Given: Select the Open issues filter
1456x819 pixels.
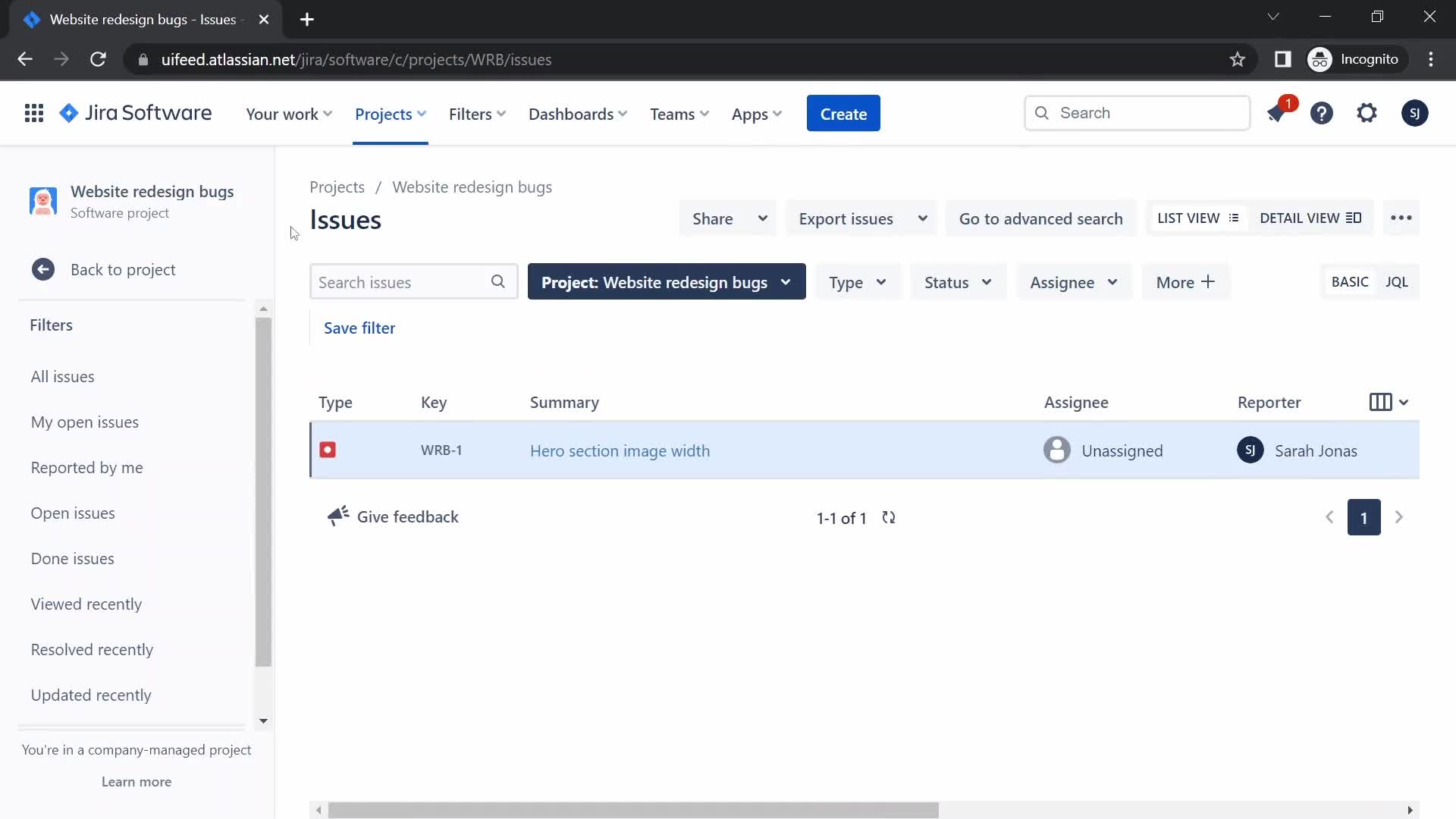Looking at the screenshot, I should click(x=73, y=513).
